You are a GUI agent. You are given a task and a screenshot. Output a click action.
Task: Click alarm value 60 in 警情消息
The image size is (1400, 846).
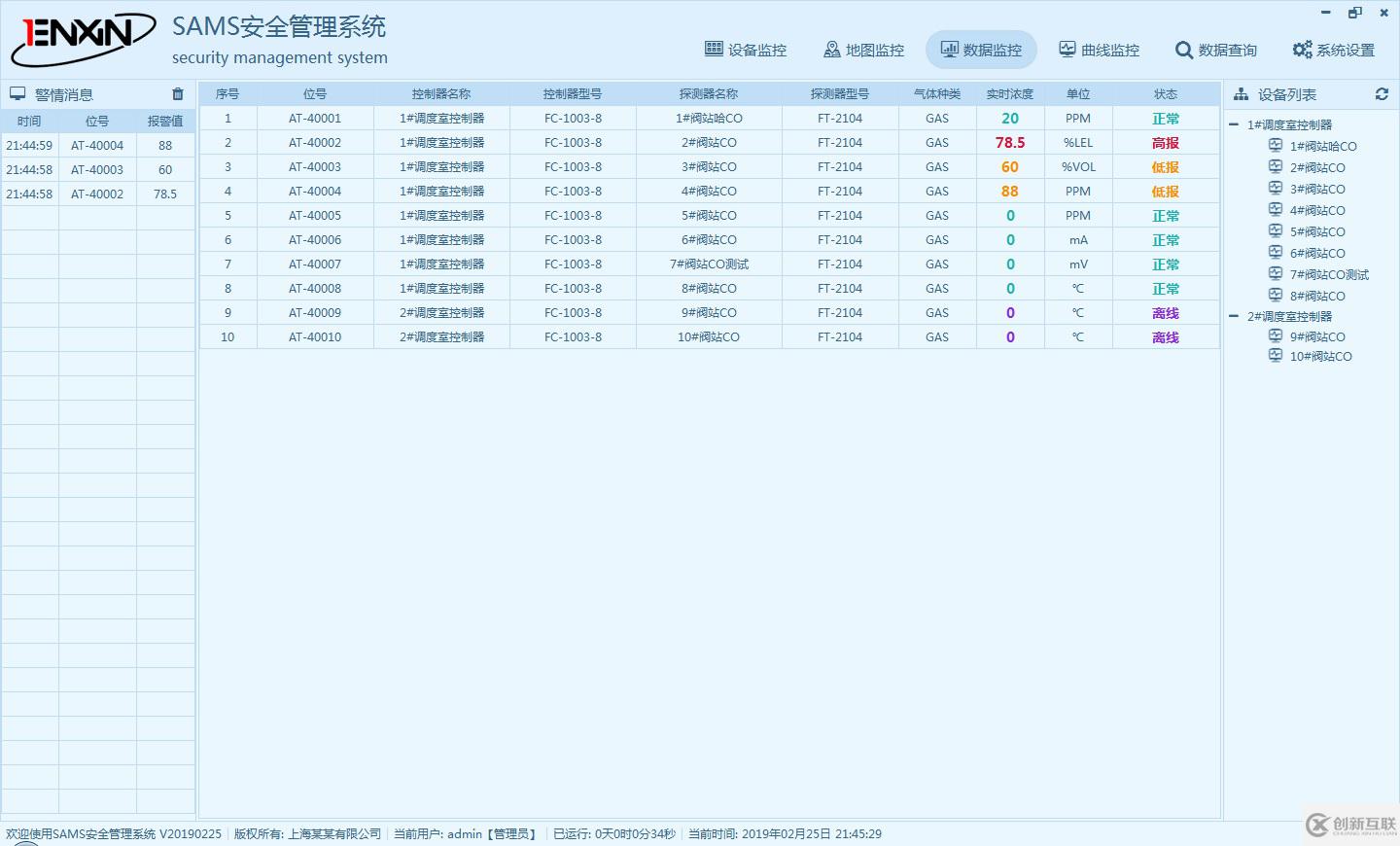(x=165, y=170)
